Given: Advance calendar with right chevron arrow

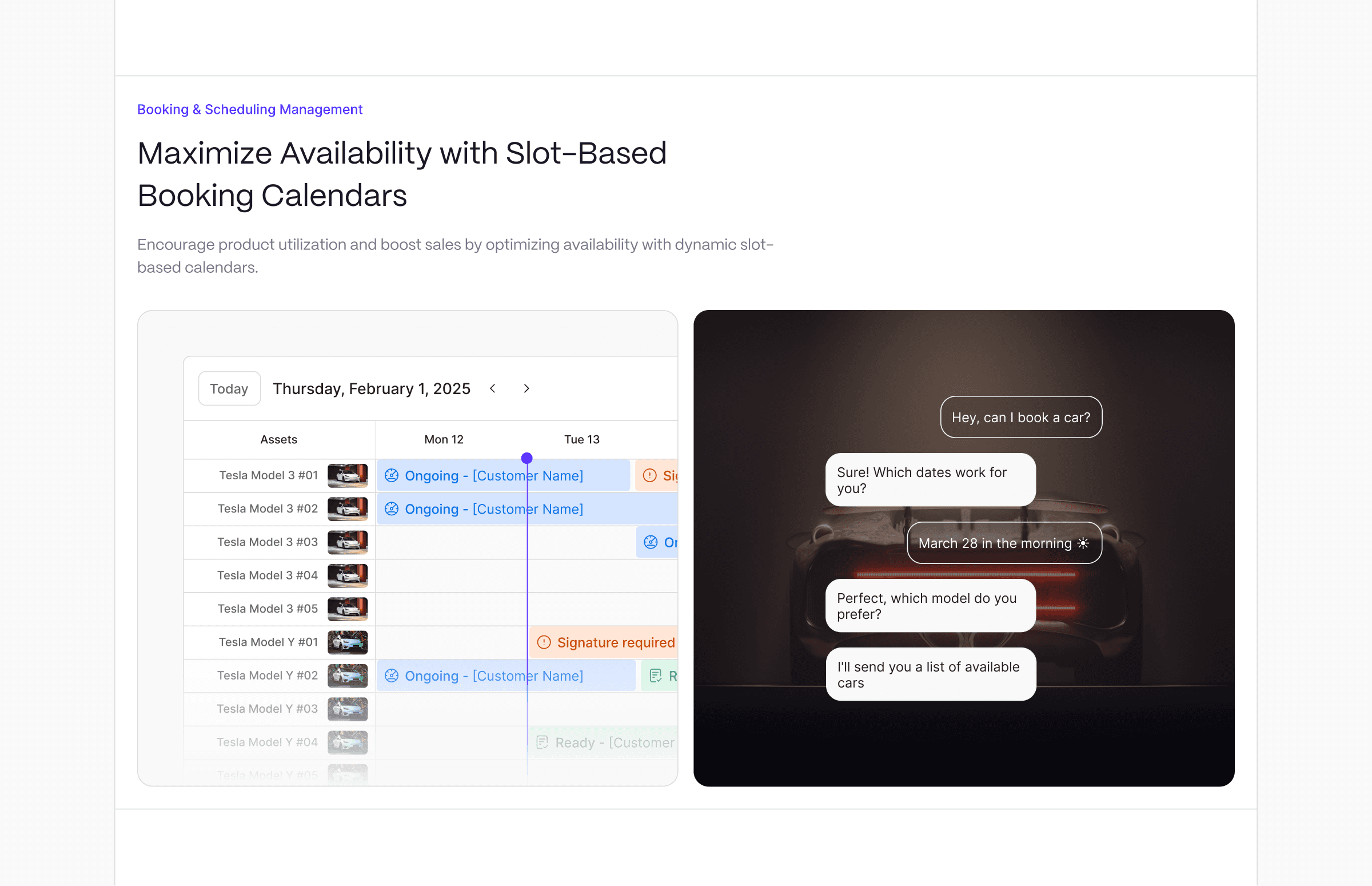Looking at the screenshot, I should click(526, 389).
